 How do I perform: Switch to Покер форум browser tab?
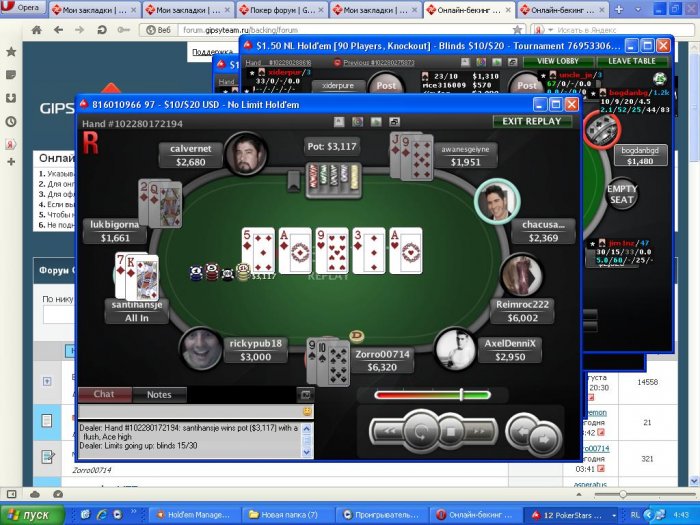[282, 9]
